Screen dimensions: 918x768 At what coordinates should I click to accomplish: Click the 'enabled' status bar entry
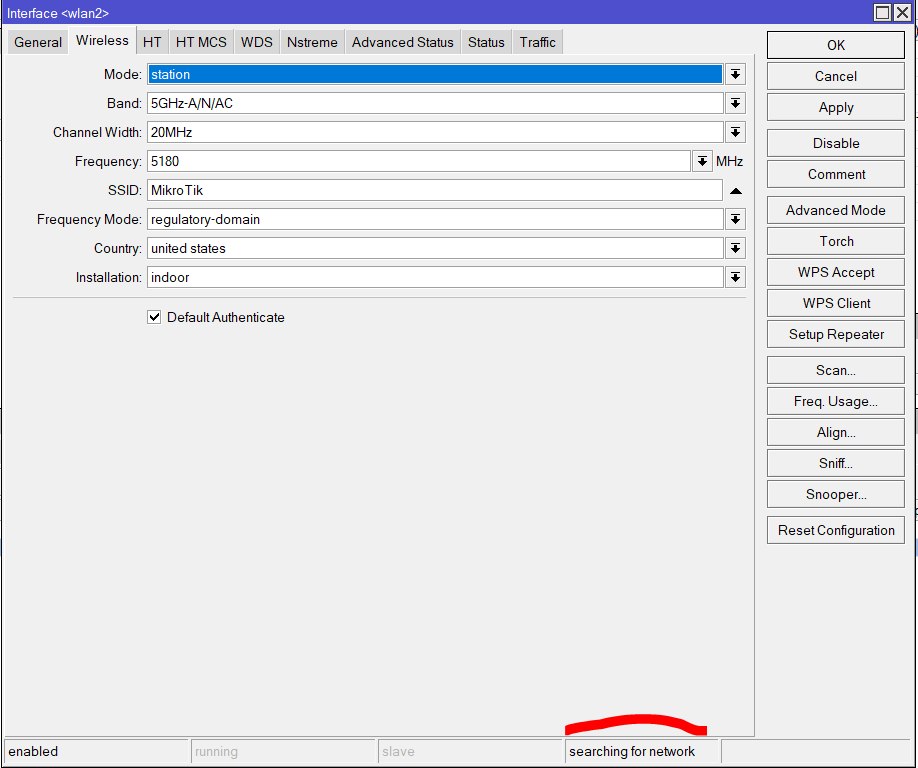[97, 751]
